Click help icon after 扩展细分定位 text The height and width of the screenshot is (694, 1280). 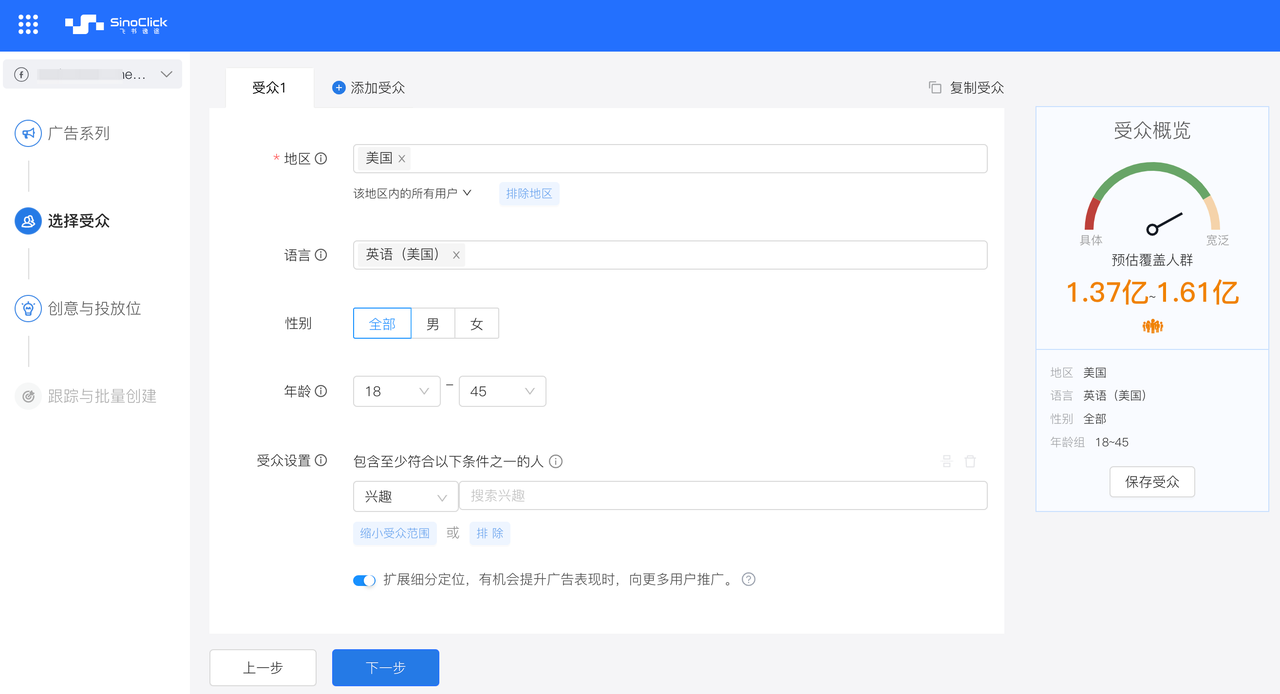748,579
